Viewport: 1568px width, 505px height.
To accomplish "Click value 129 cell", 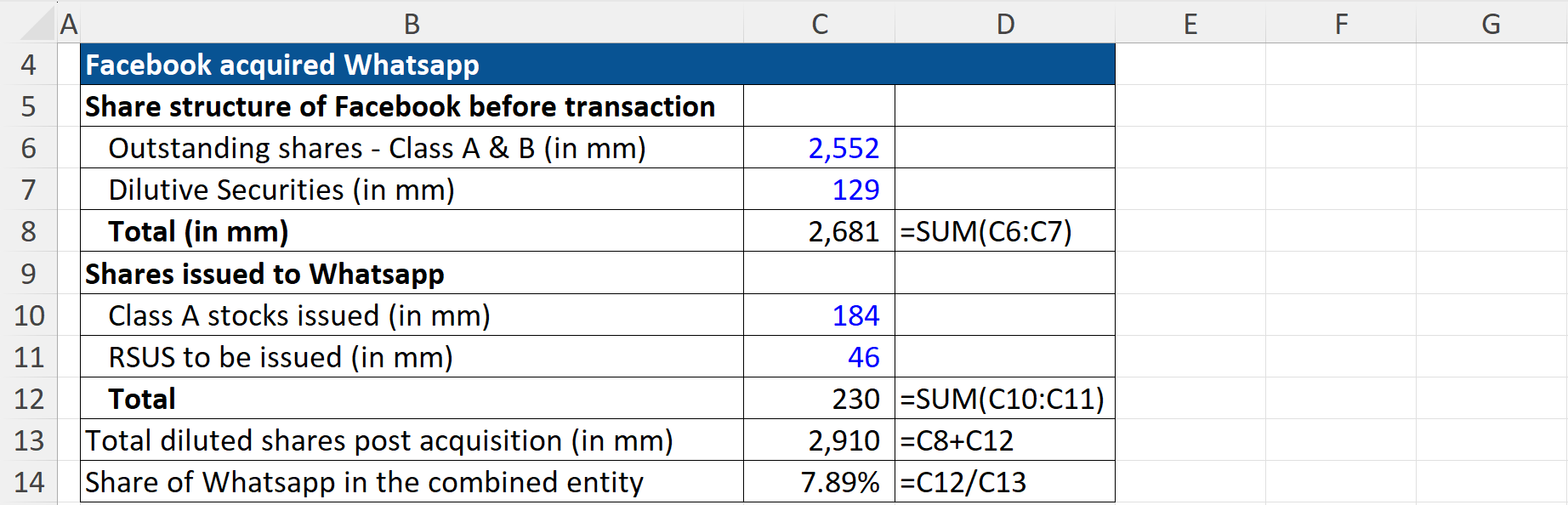I will (819, 190).
